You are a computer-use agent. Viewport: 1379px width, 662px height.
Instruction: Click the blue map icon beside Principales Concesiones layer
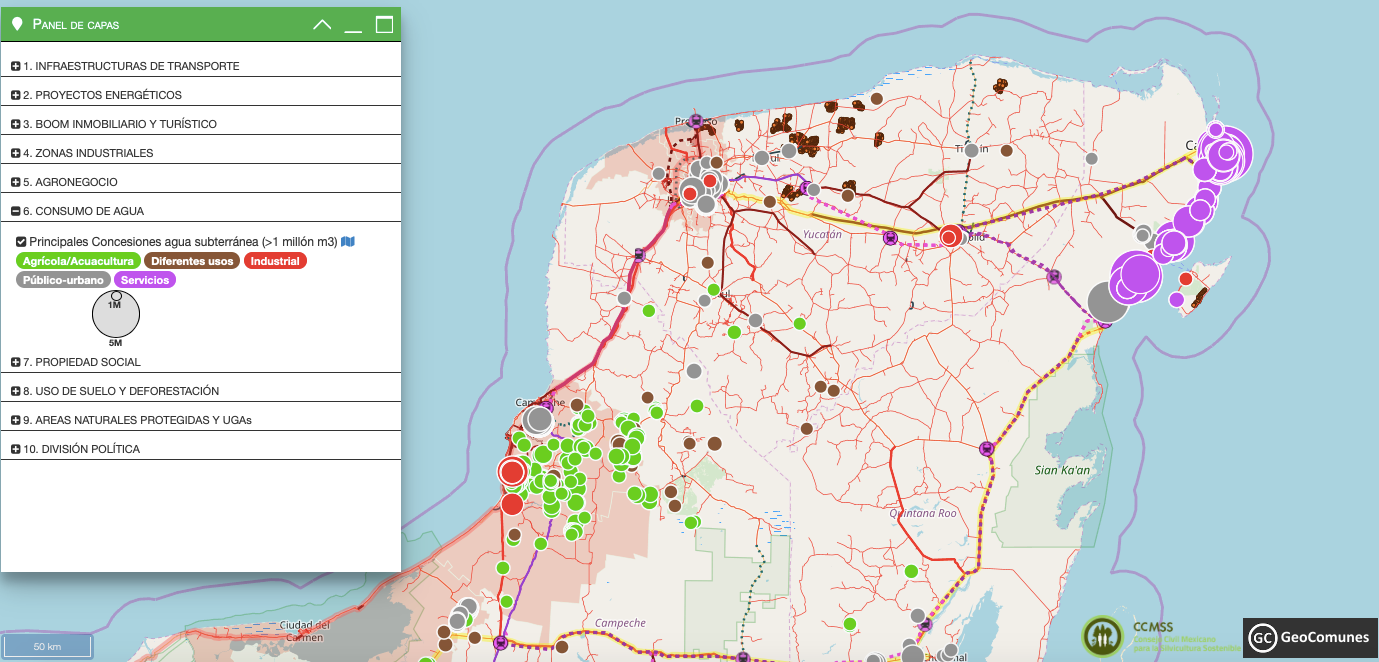(347, 241)
